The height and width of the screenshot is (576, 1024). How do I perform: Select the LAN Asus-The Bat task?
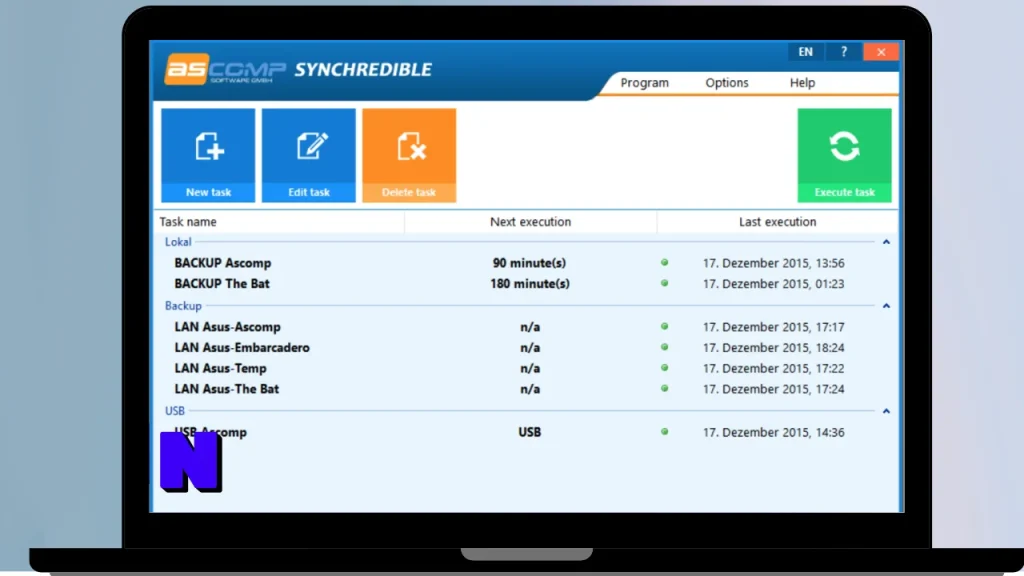tap(227, 389)
